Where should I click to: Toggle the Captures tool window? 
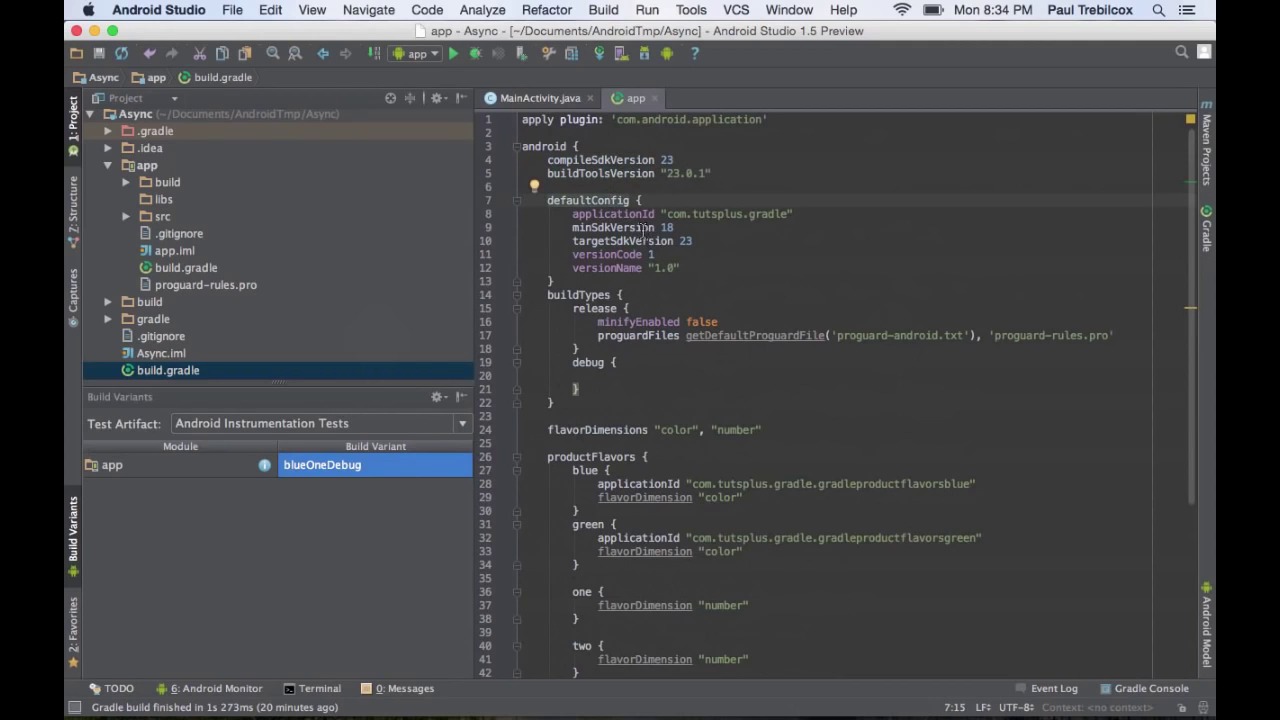click(73, 296)
